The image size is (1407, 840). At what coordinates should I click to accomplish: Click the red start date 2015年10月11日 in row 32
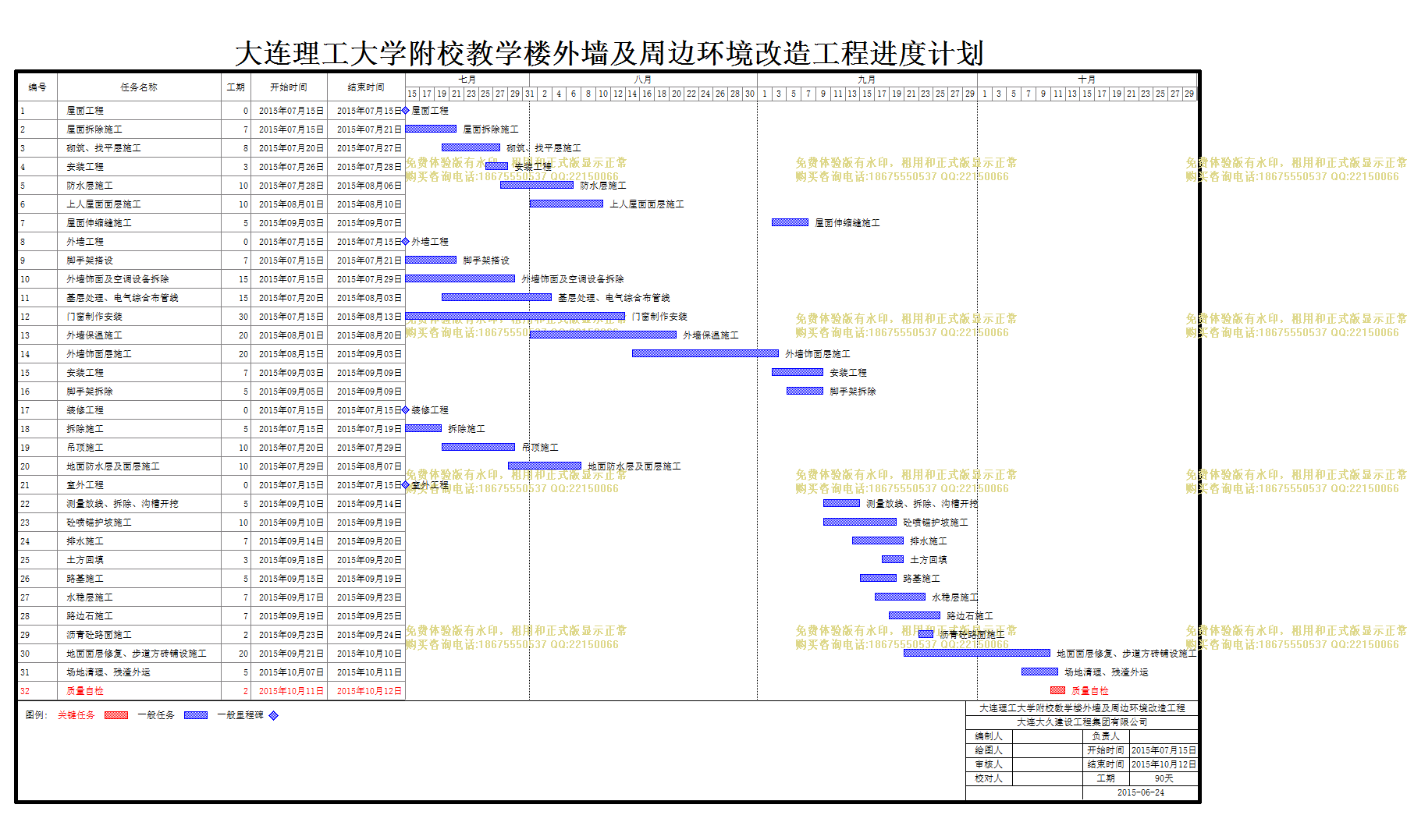[291, 691]
